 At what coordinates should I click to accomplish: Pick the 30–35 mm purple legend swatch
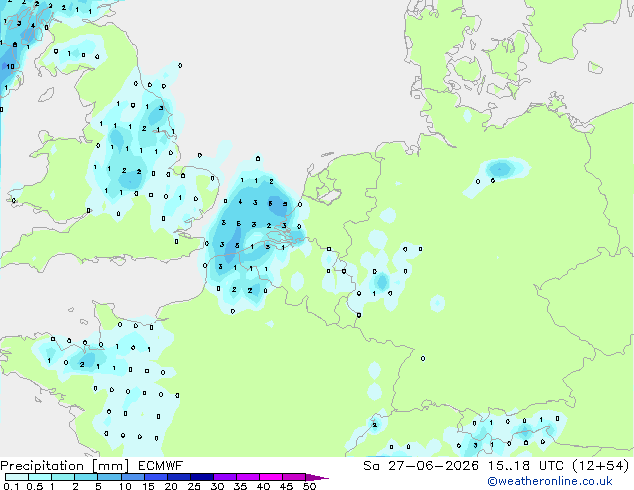tap(225, 477)
